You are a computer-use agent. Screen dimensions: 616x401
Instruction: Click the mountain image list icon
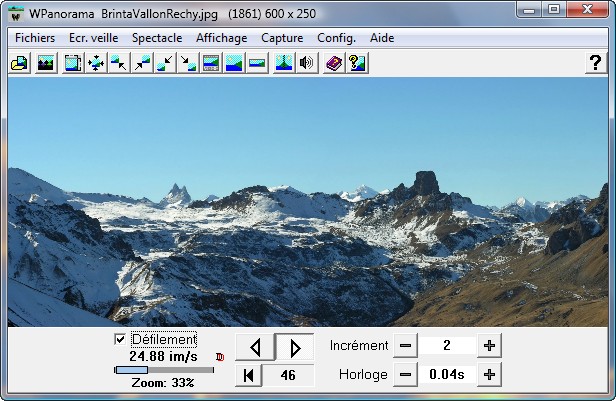click(x=46, y=63)
